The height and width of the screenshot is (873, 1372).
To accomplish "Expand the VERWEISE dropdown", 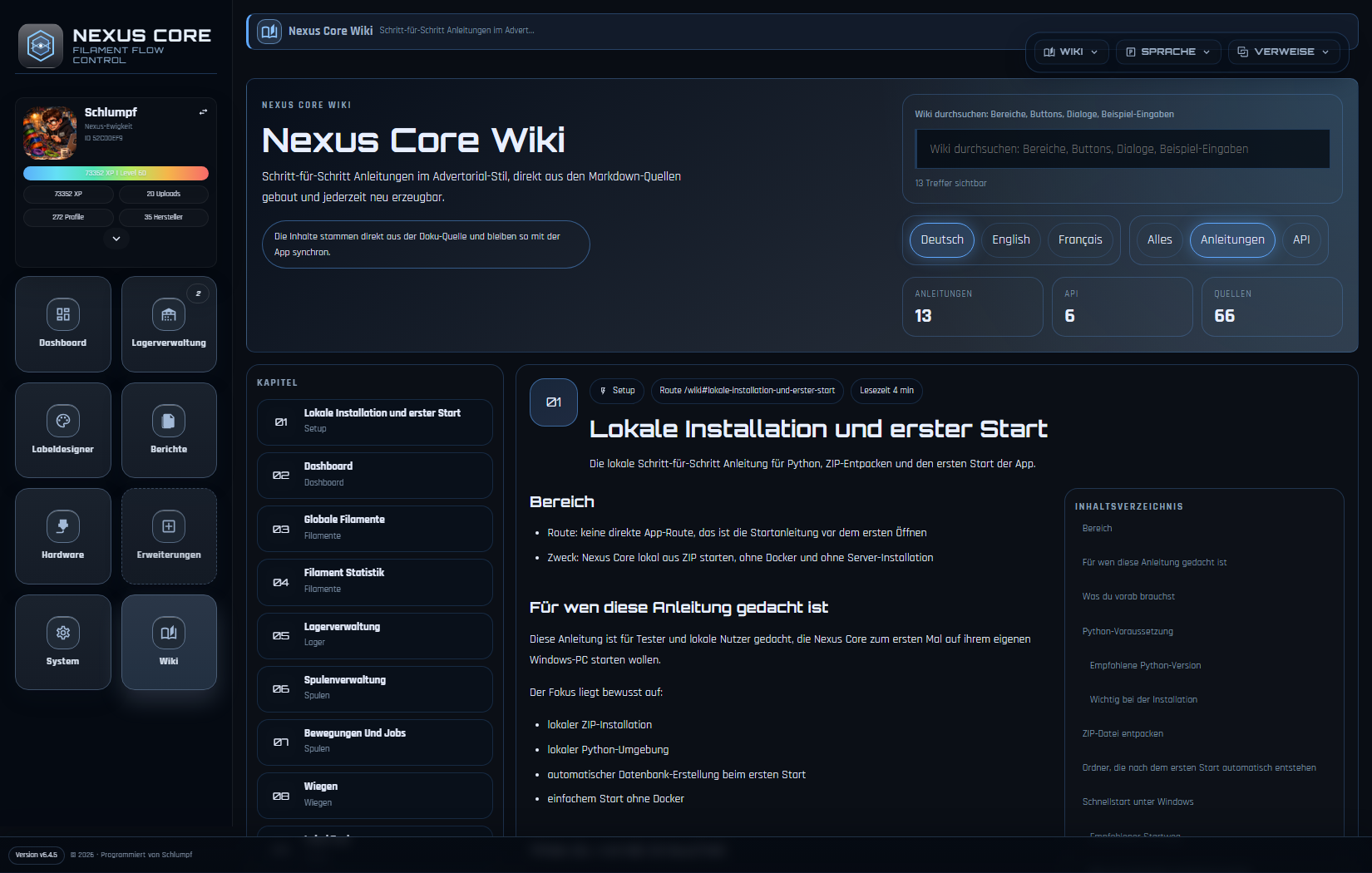I will (x=1283, y=52).
